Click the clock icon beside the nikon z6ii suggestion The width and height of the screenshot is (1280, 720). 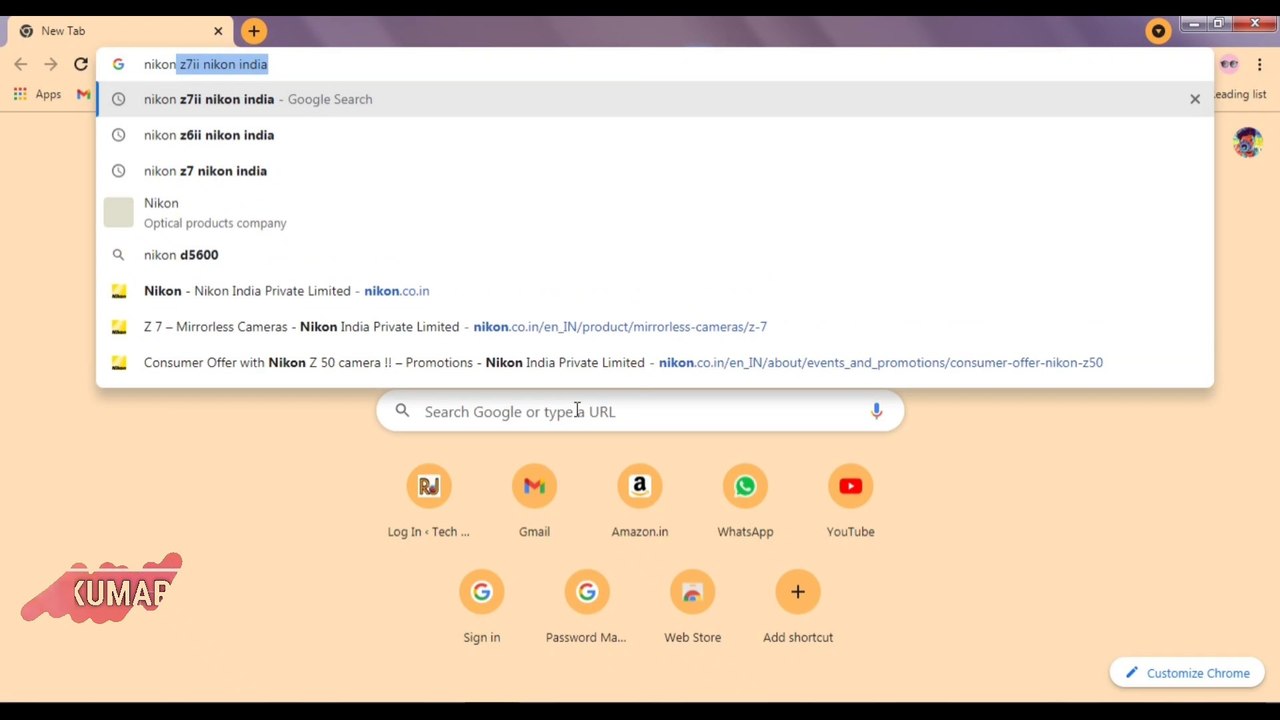(118, 135)
